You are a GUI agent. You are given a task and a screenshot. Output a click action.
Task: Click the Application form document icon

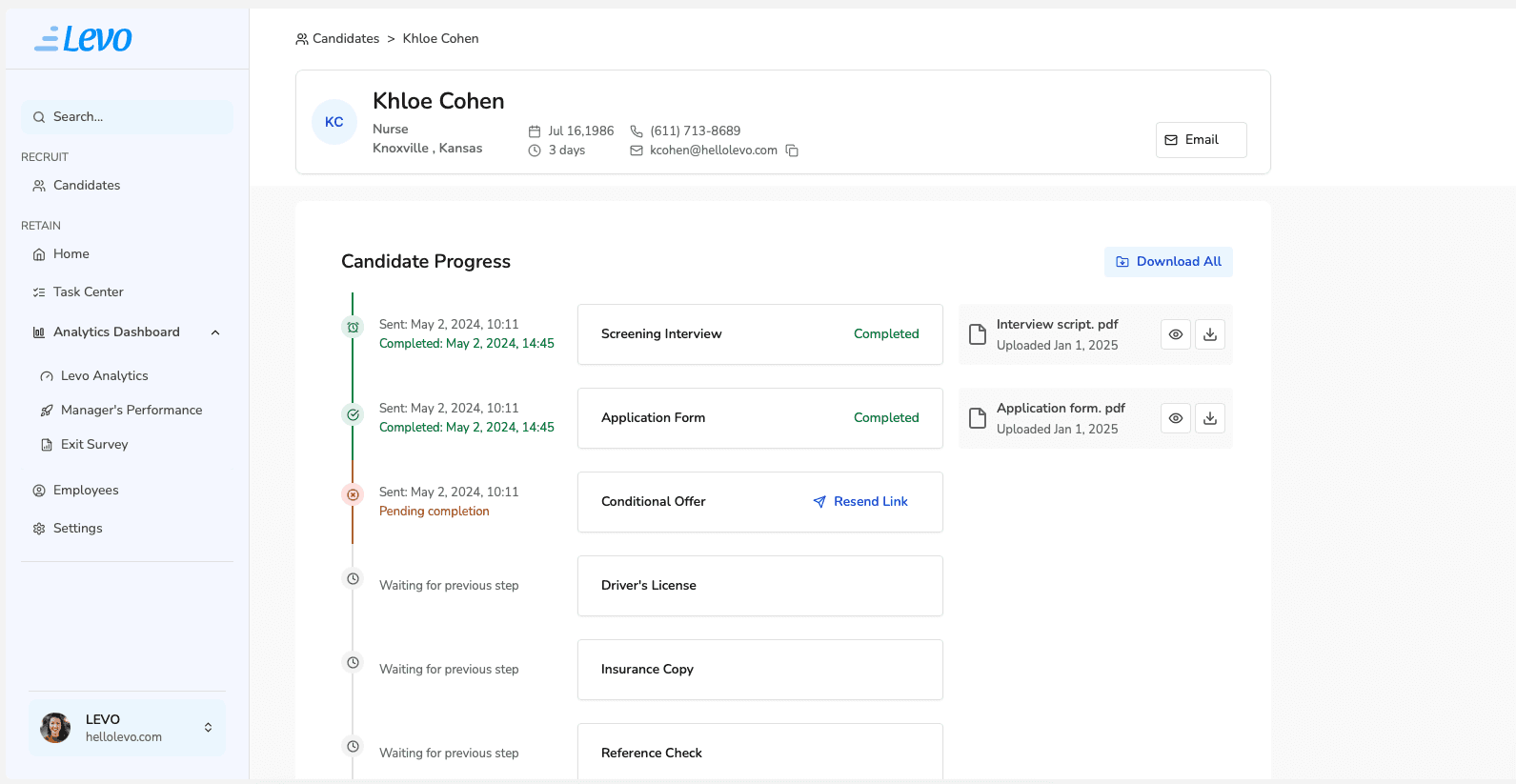click(x=978, y=418)
